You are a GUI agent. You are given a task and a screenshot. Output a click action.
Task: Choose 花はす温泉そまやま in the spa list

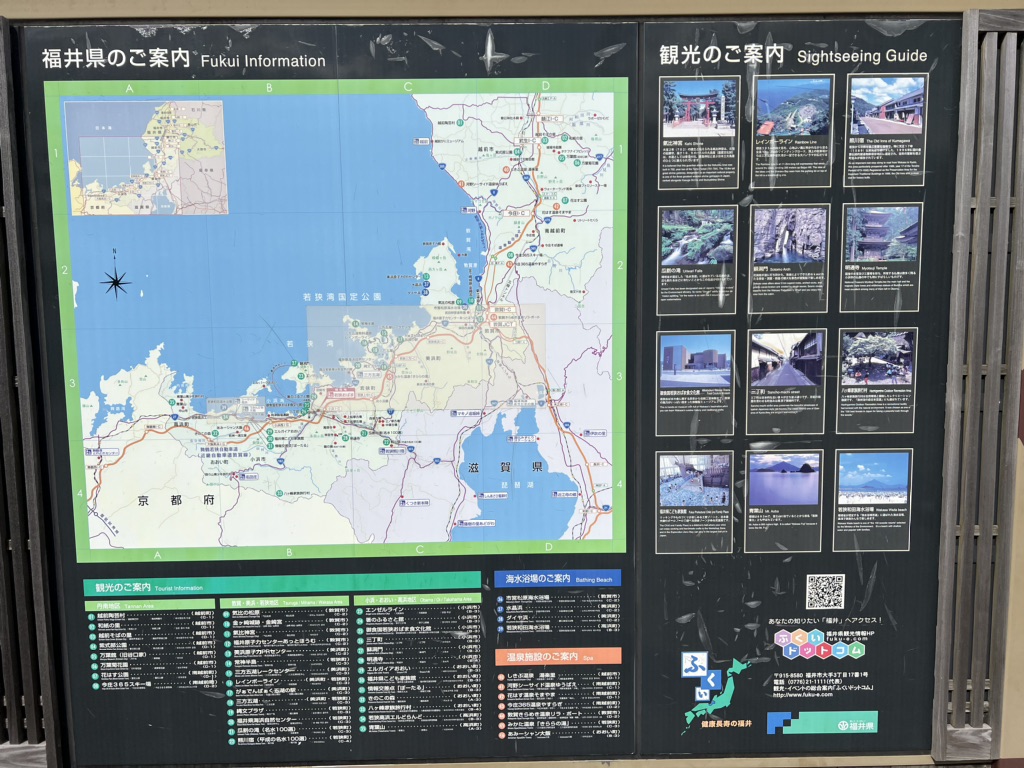(558, 696)
